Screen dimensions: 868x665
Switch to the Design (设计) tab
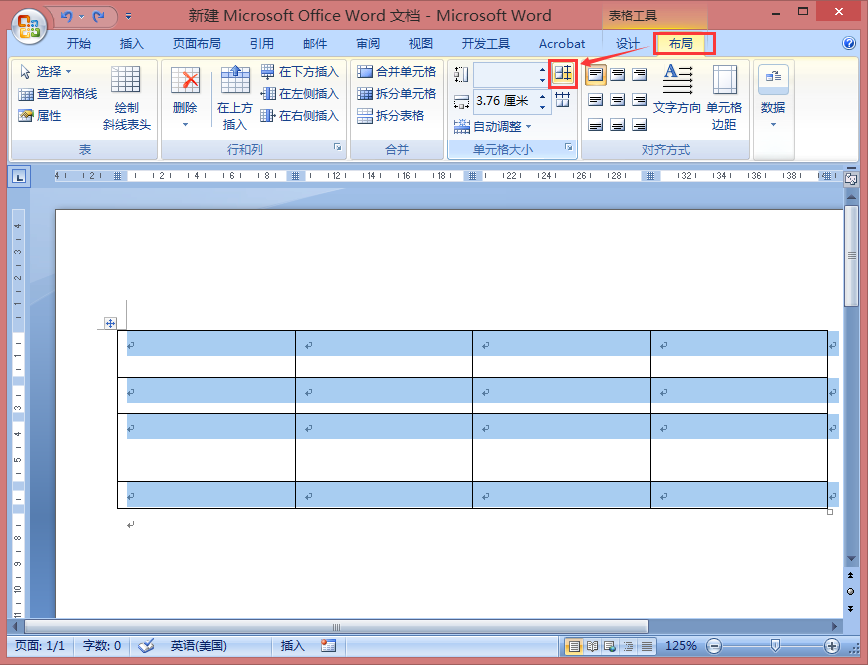628,44
